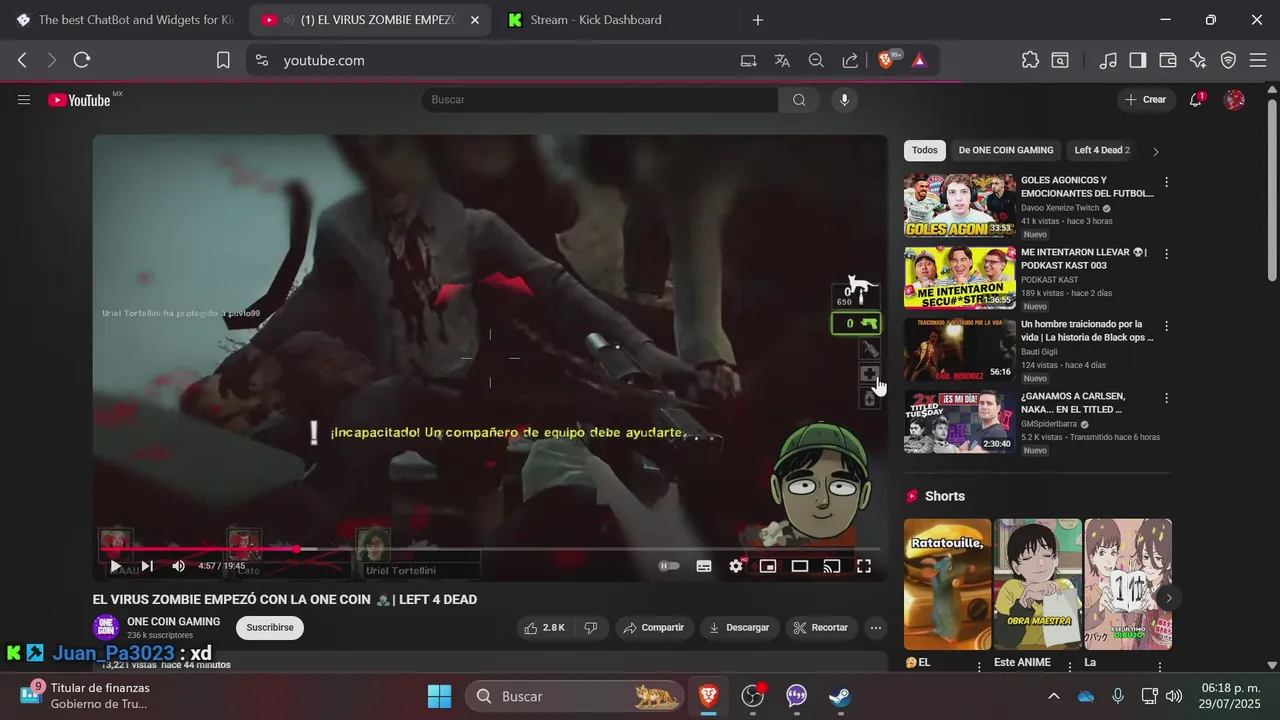1280x720 pixels.
Task: Open GOLES AGONICOS video thumbnail
Action: pyautogui.click(x=960, y=205)
